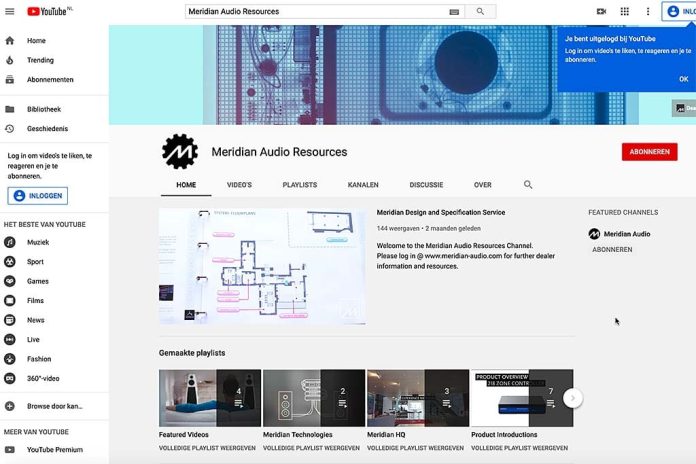View full Featured Videos playlist link
Image resolution: width=696 pixels, height=464 pixels.
207,448
